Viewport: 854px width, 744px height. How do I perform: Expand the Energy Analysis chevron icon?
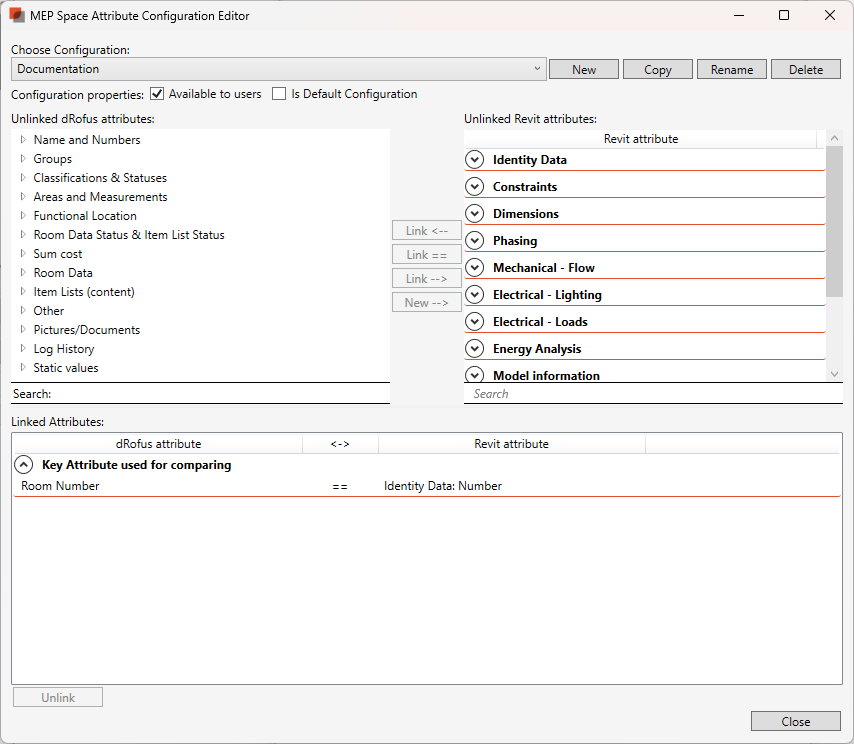[475, 349]
